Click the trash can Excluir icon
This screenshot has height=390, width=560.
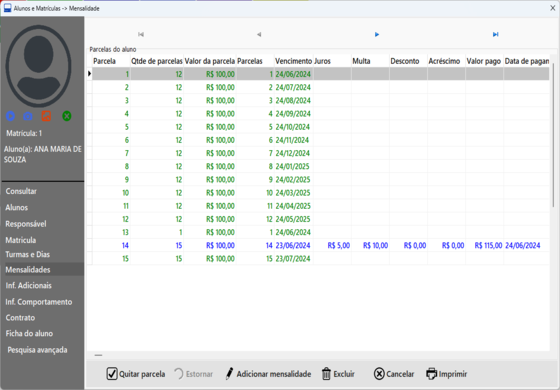pos(326,374)
